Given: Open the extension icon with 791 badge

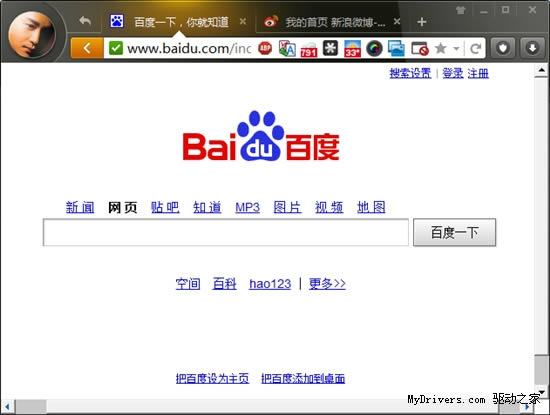Looking at the screenshot, I should click(309, 49).
